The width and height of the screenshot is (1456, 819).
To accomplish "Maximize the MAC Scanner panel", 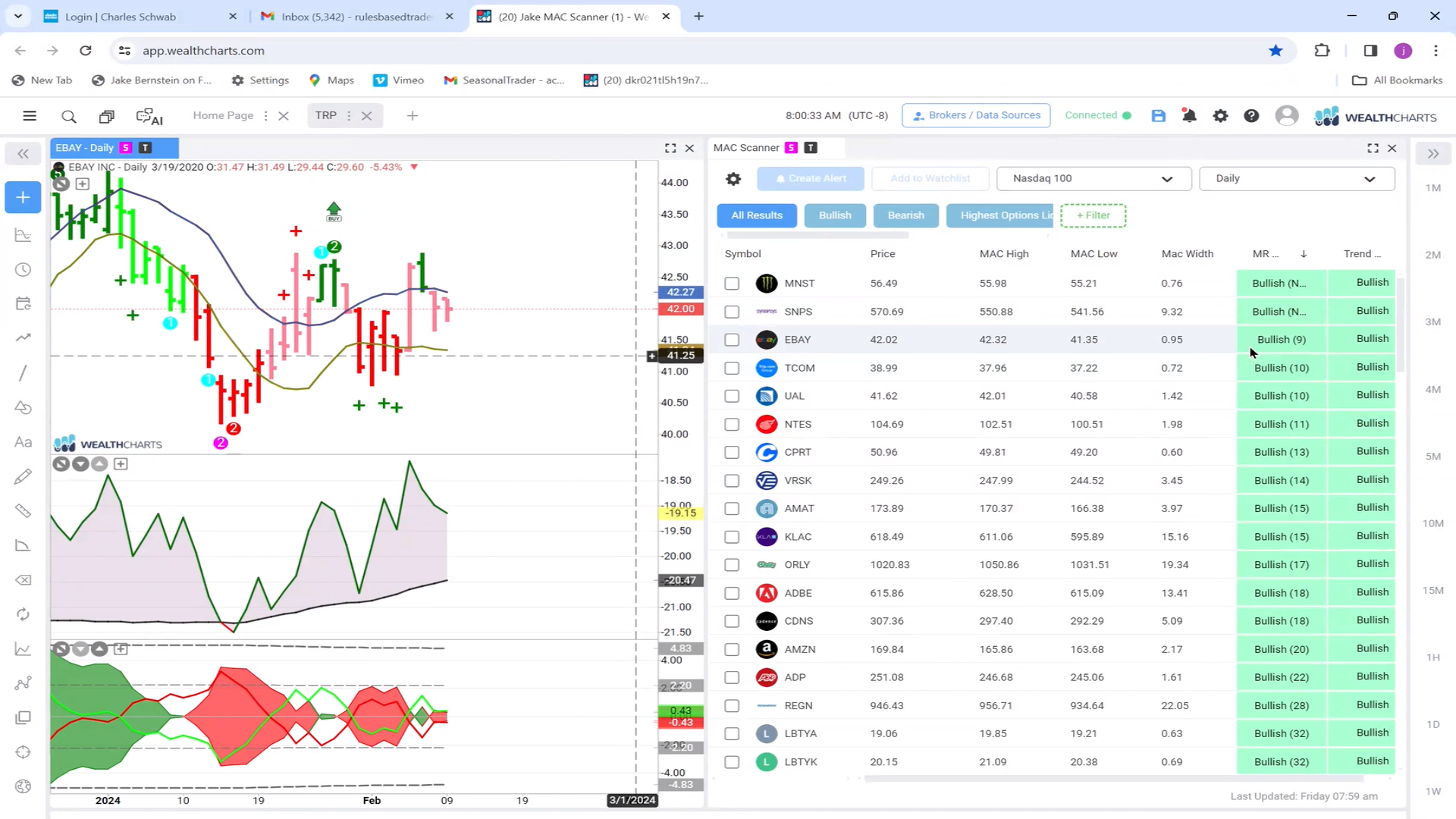I will coord(1373,148).
